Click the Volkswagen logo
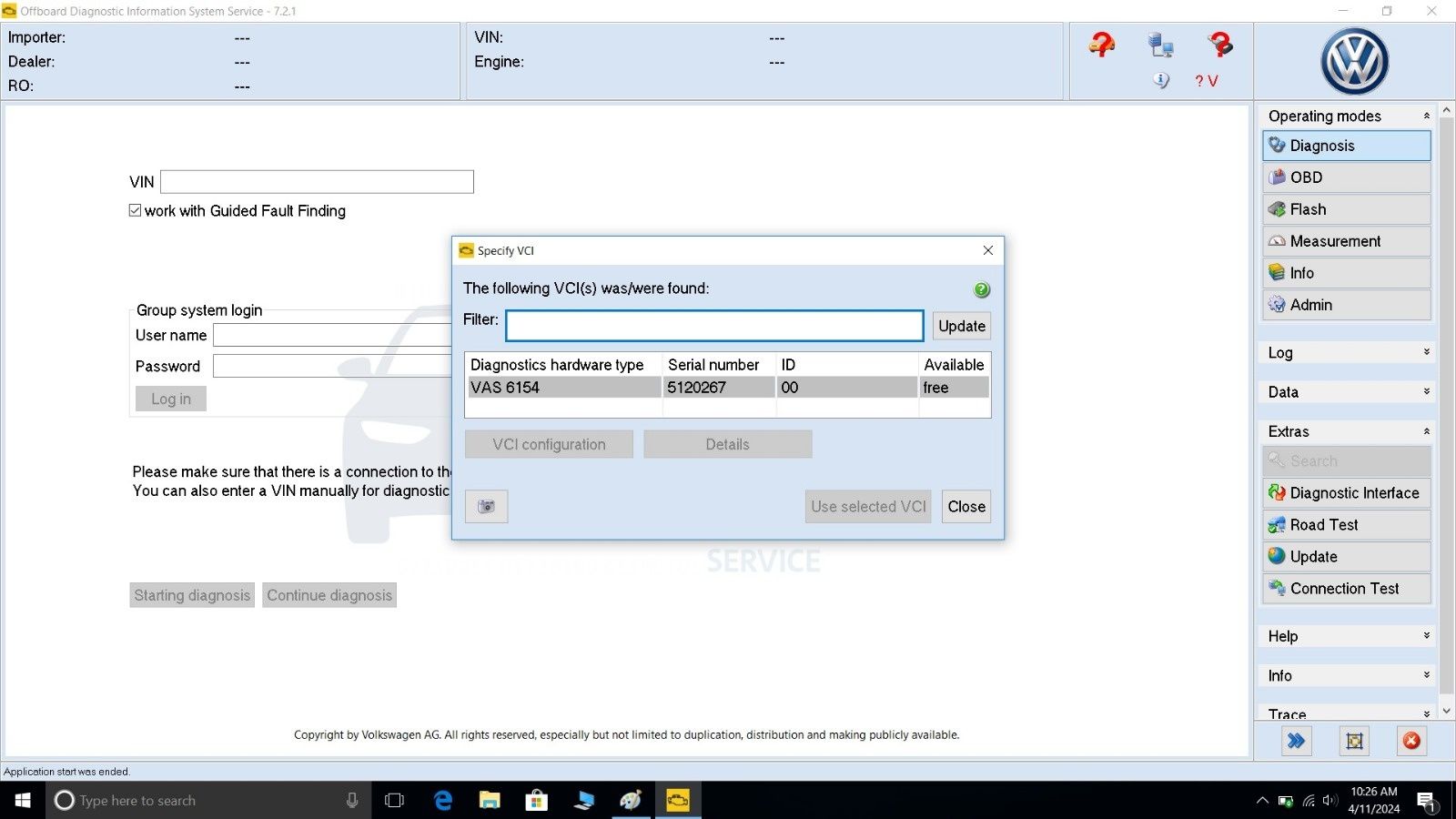 click(x=1354, y=61)
